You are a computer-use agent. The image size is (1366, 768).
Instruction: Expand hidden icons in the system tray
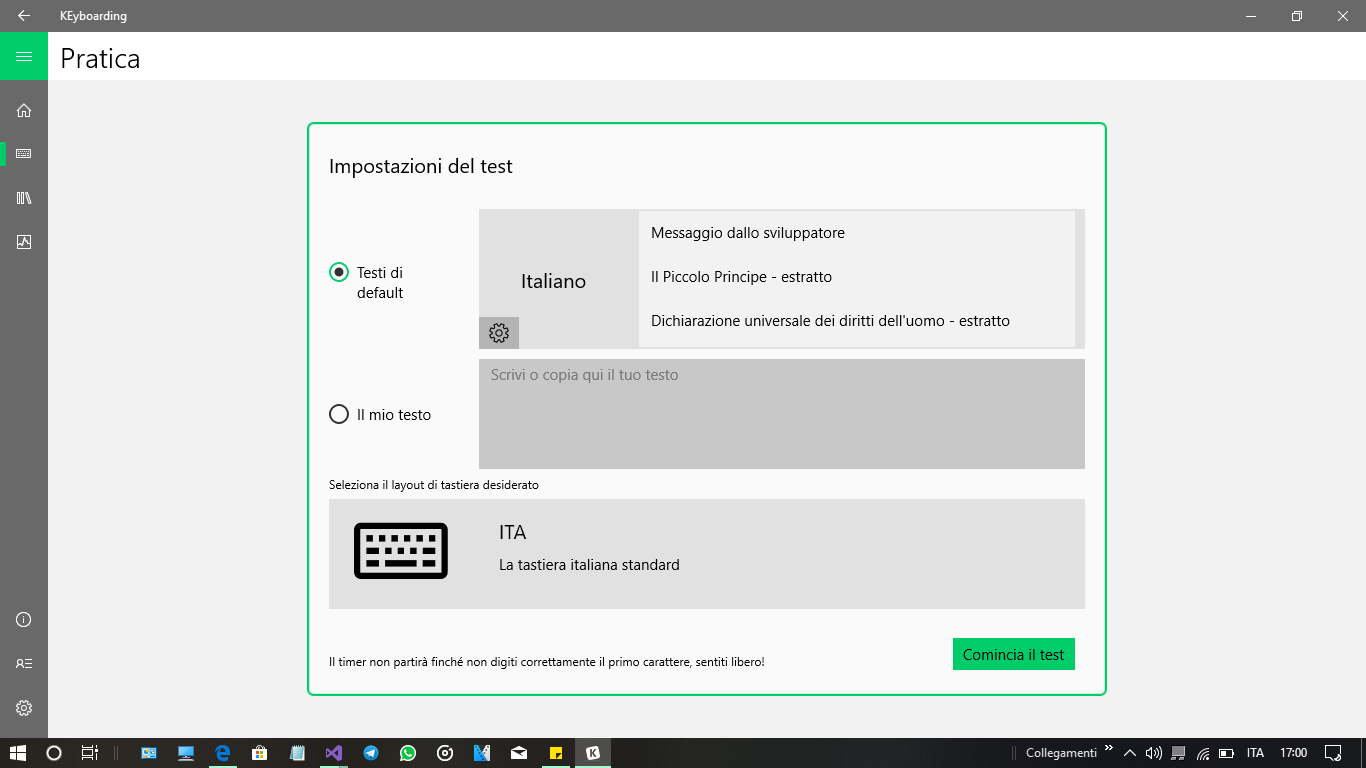coord(1129,752)
